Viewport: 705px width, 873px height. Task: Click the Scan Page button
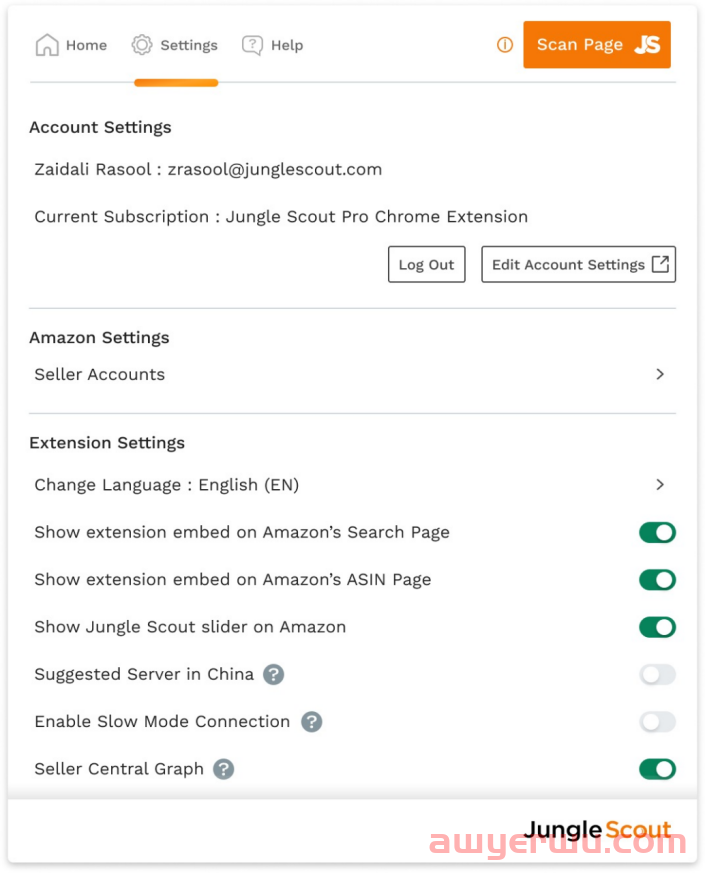tap(597, 45)
